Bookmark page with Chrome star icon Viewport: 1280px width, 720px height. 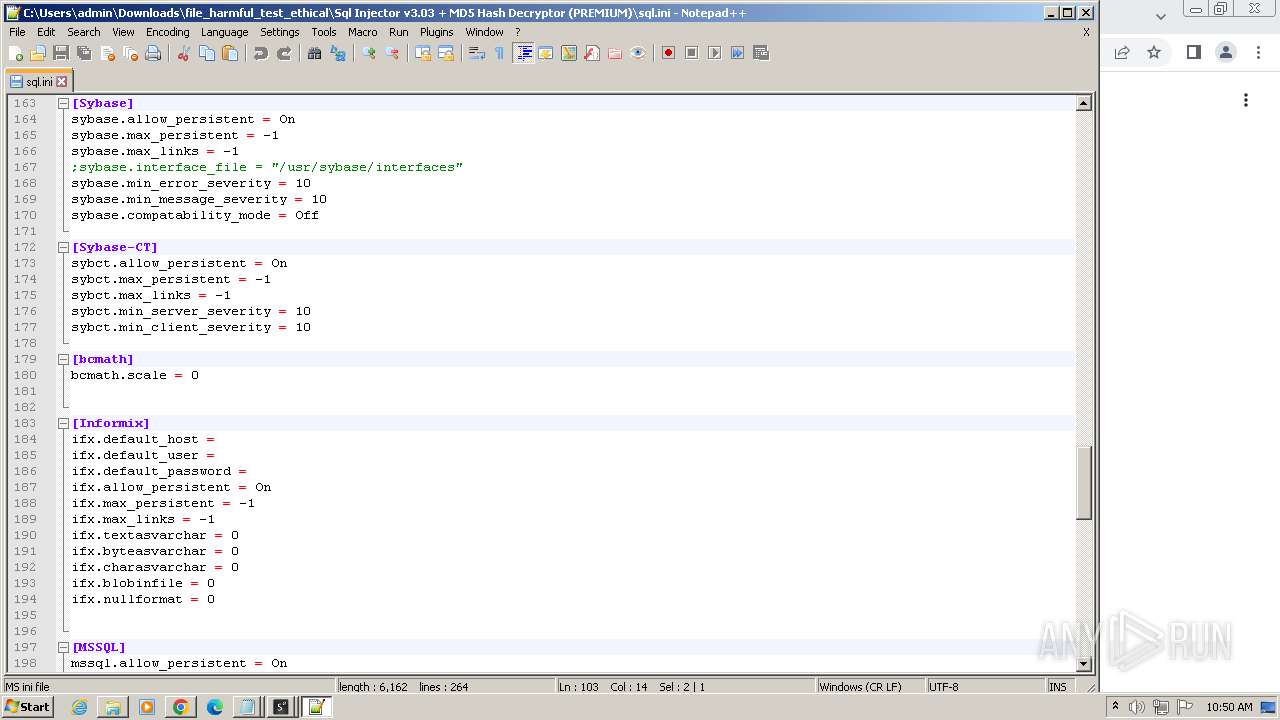click(x=1154, y=53)
